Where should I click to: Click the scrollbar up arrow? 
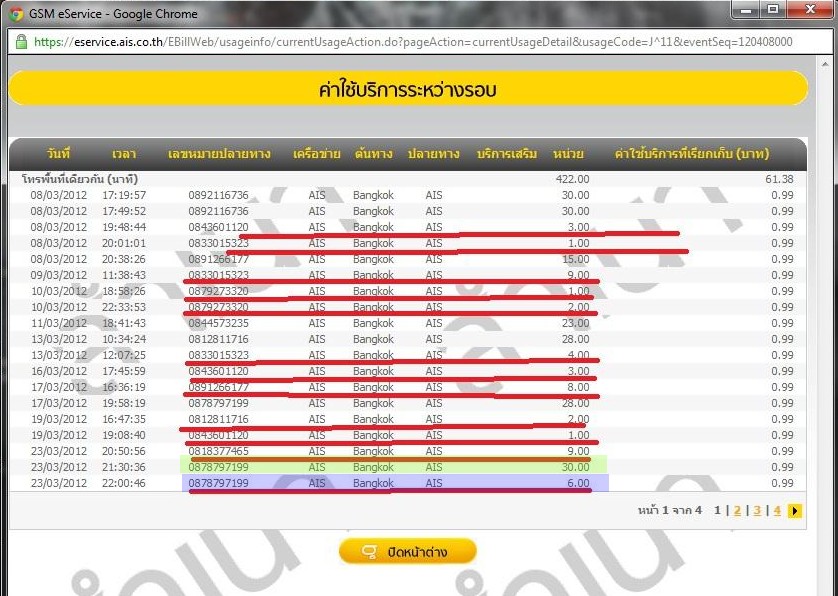click(825, 65)
